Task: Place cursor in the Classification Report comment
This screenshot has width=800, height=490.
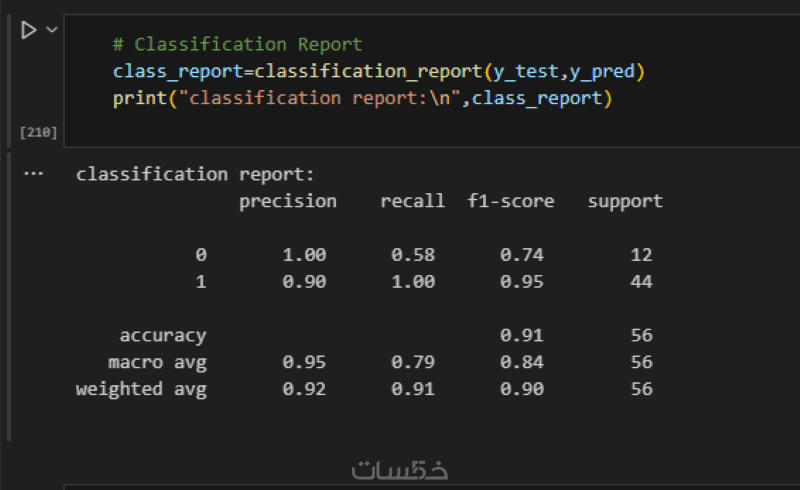Action: coord(238,45)
